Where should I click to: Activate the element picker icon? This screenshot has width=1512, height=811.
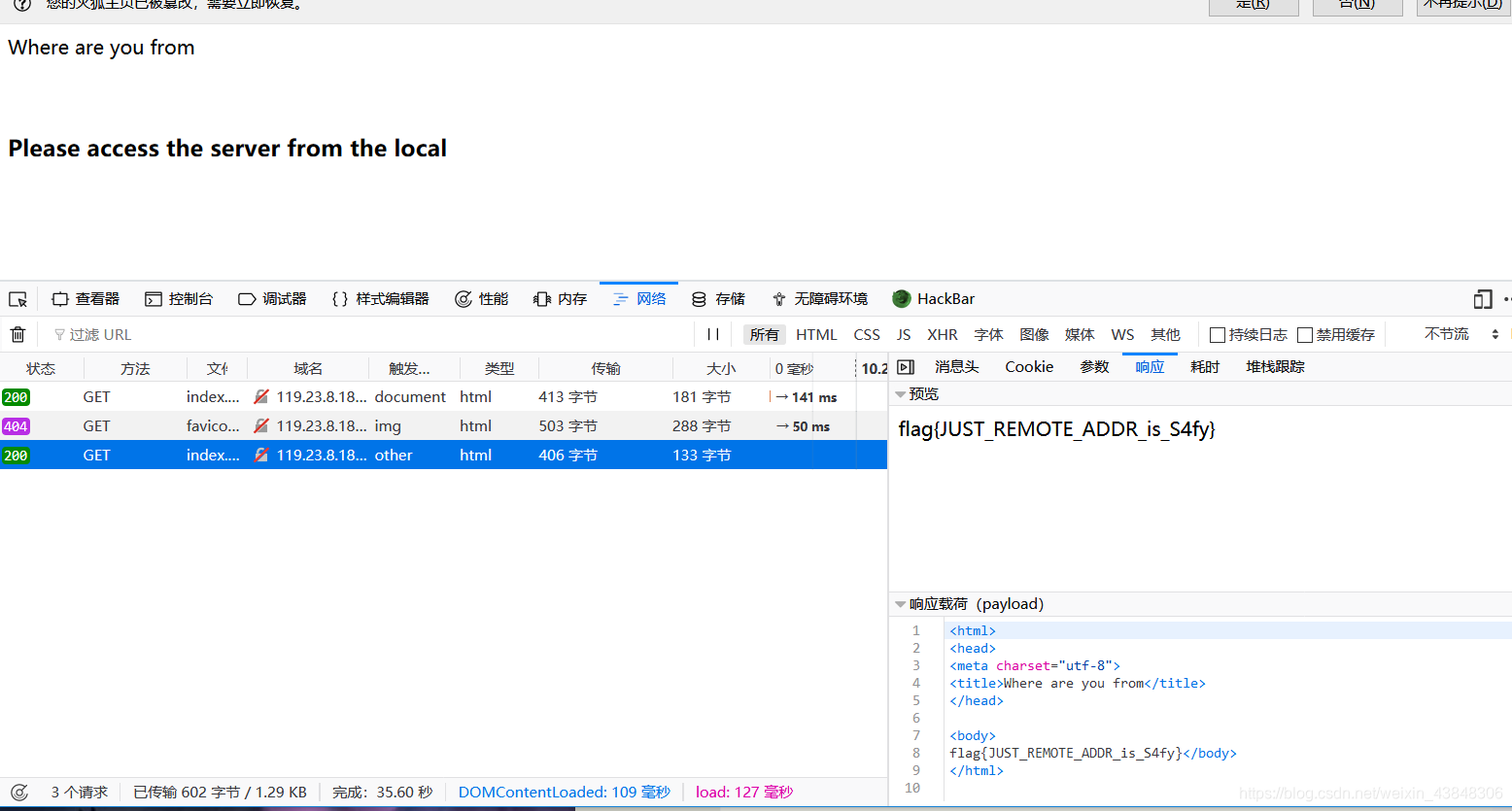(x=17, y=299)
